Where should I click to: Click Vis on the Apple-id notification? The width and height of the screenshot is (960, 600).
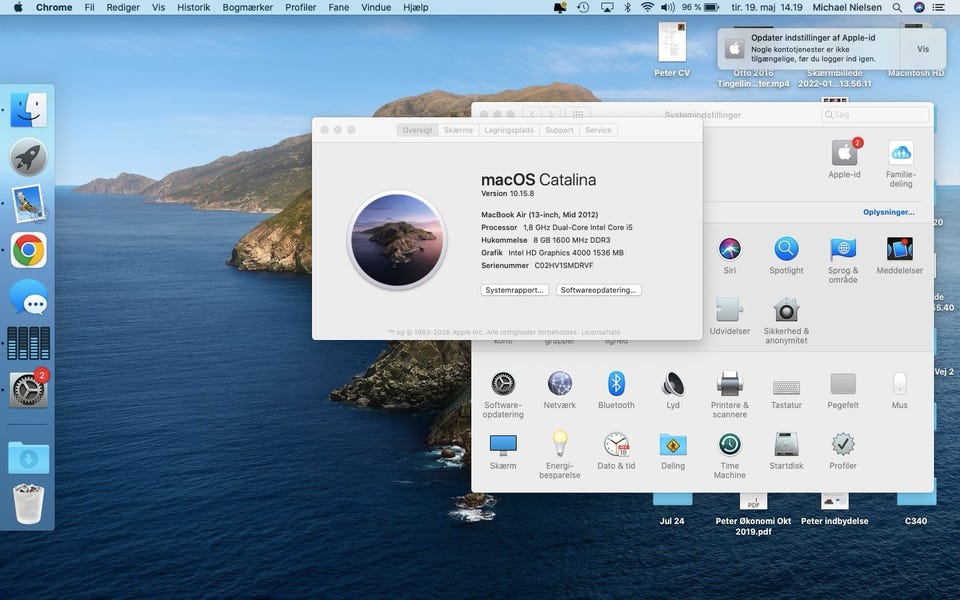point(923,49)
